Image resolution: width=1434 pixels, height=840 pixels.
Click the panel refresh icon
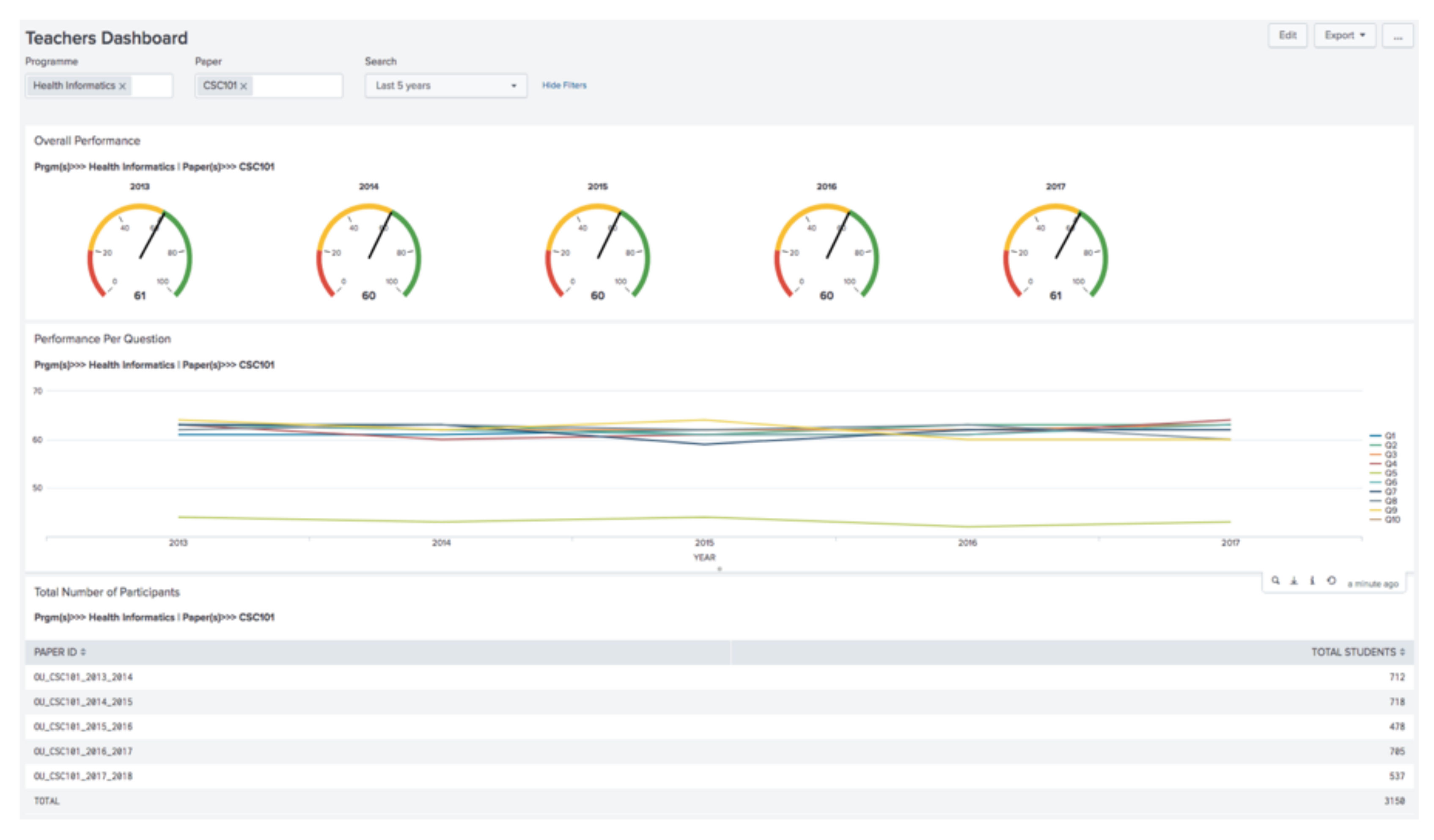click(1331, 580)
